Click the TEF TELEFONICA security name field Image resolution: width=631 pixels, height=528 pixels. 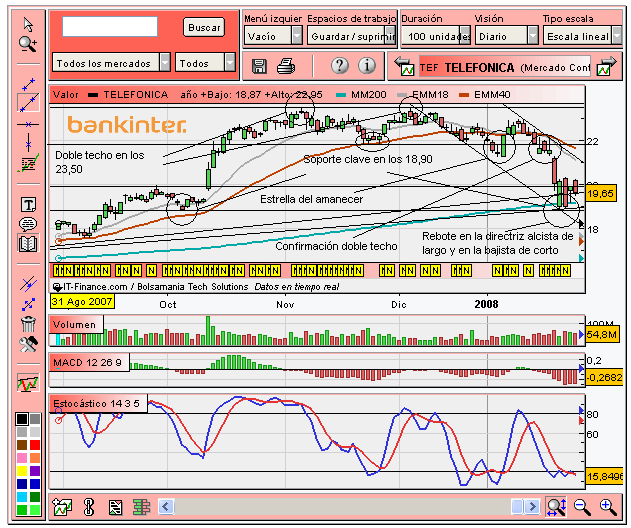[x=505, y=67]
